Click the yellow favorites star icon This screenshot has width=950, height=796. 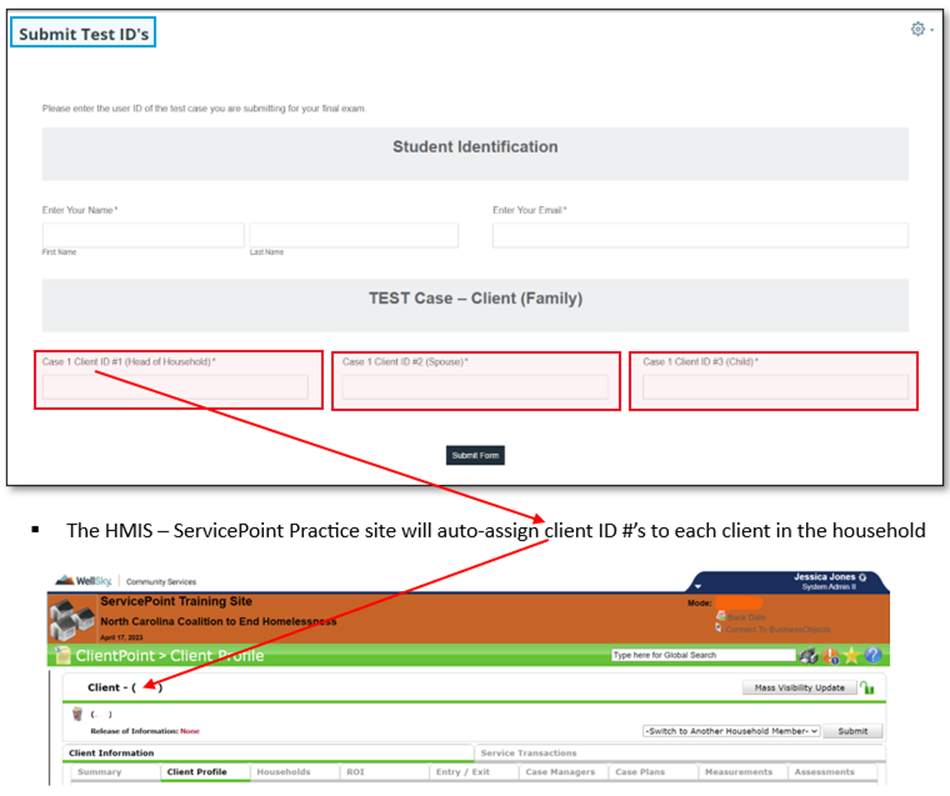(851, 656)
